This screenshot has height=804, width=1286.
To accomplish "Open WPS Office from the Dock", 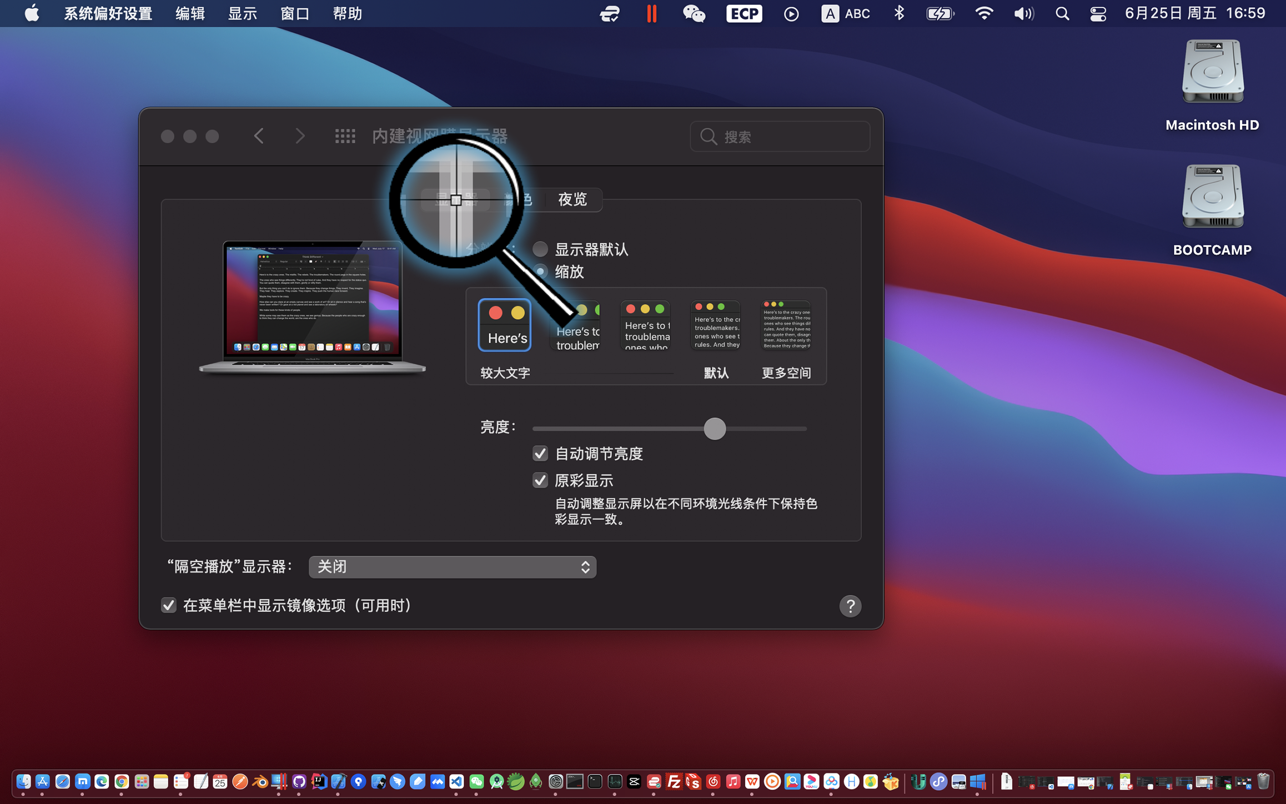I will [x=752, y=782].
